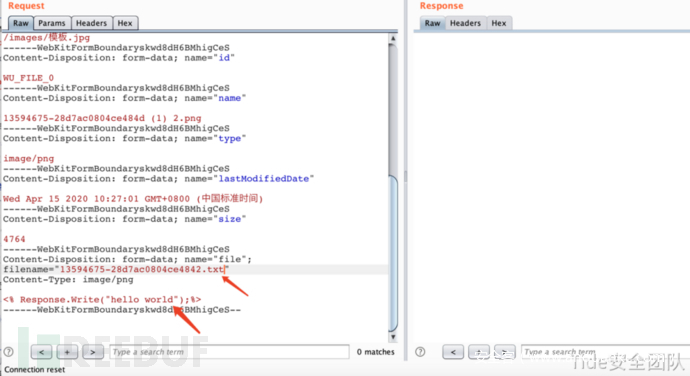Image resolution: width=690 pixels, height=376 pixels.
Task: Focus the Request search term field
Action: coord(229,352)
